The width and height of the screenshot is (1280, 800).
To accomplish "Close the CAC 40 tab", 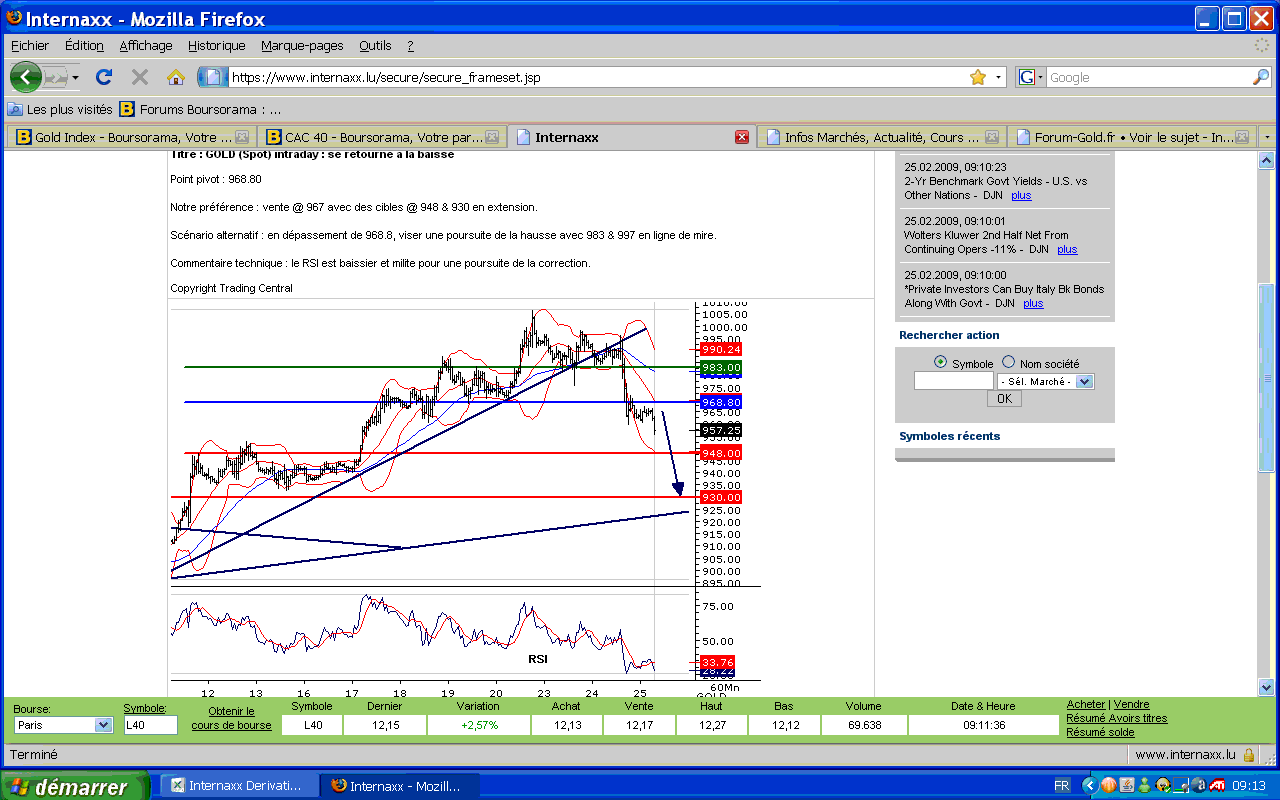I will click(x=492, y=137).
